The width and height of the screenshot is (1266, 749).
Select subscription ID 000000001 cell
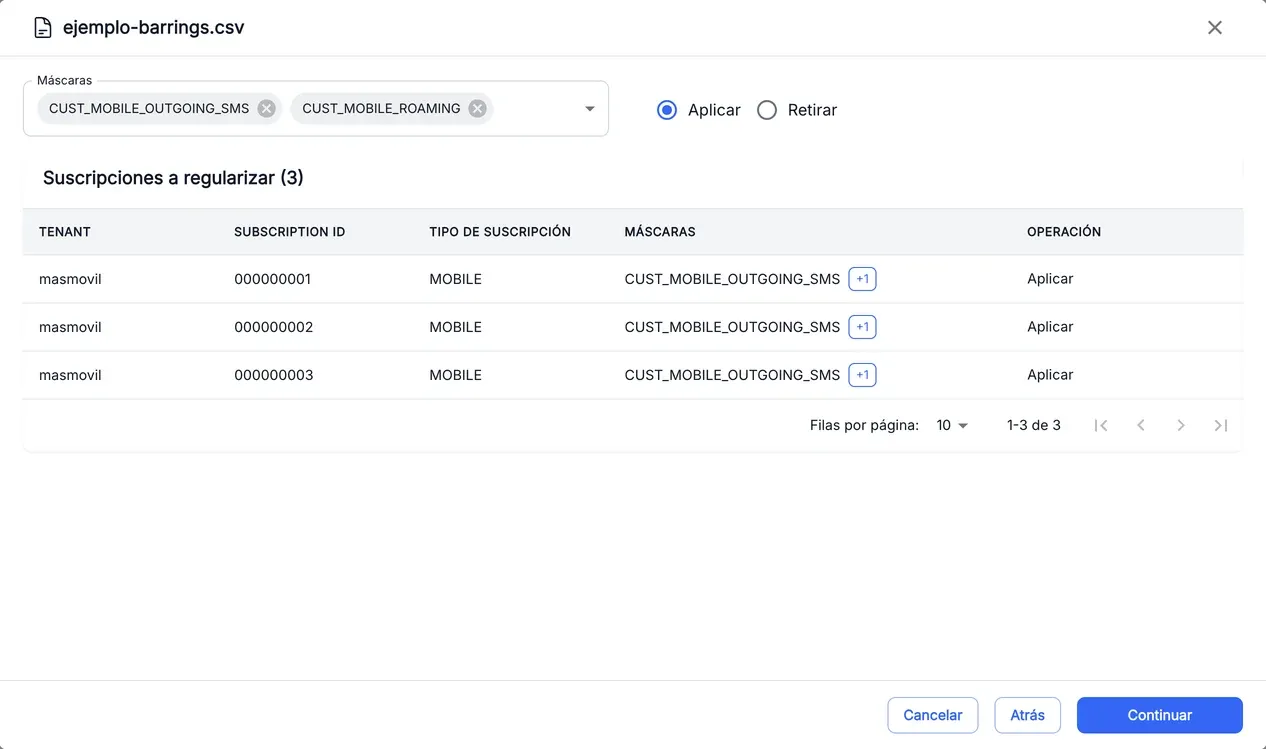click(273, 279)
